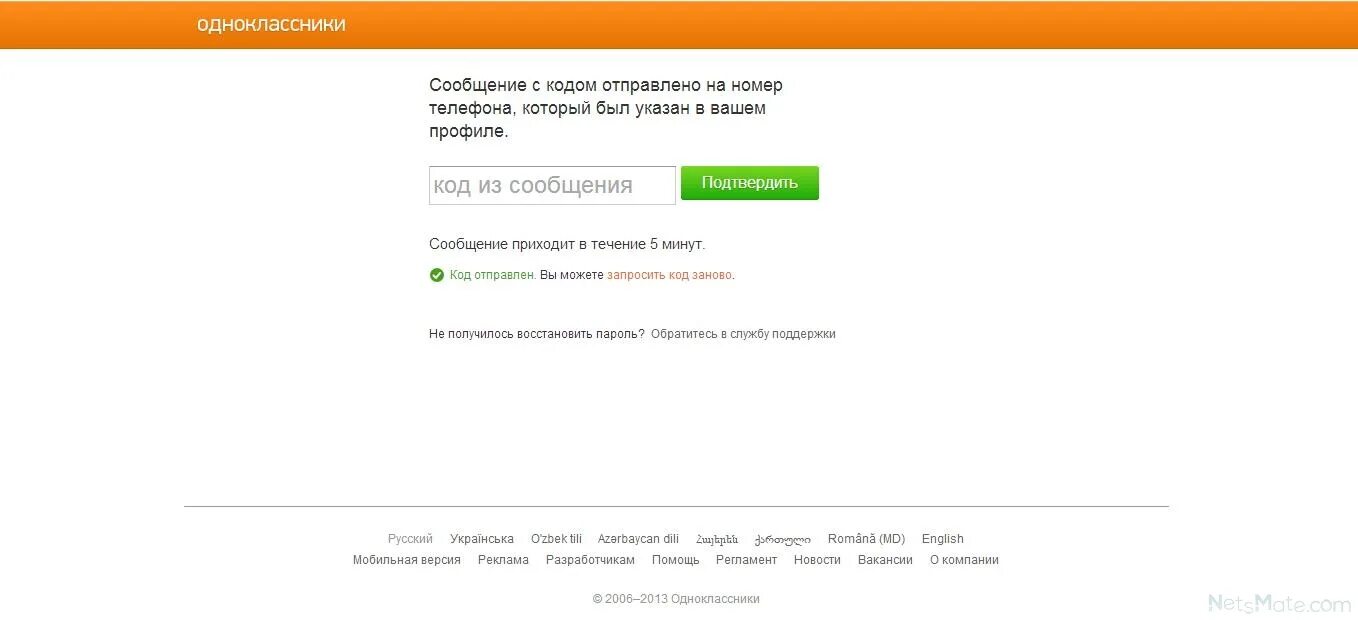Click the Одноклассники logo in header
This screenshot has width=1358, height=620.
(x=271, y=24)
